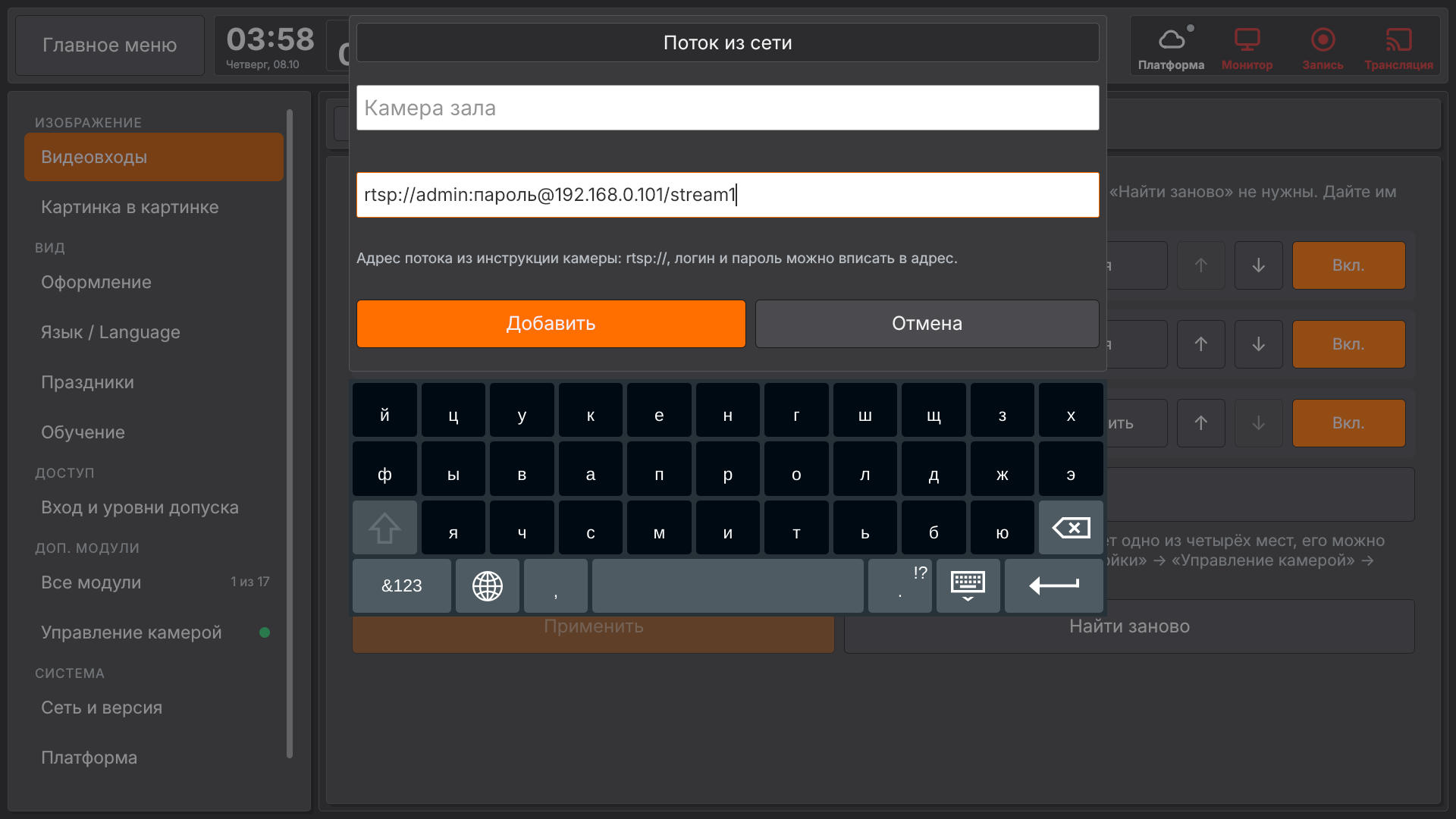Open Обучение section
Screen dimensions: 1456x819
[x=154, y=432]
